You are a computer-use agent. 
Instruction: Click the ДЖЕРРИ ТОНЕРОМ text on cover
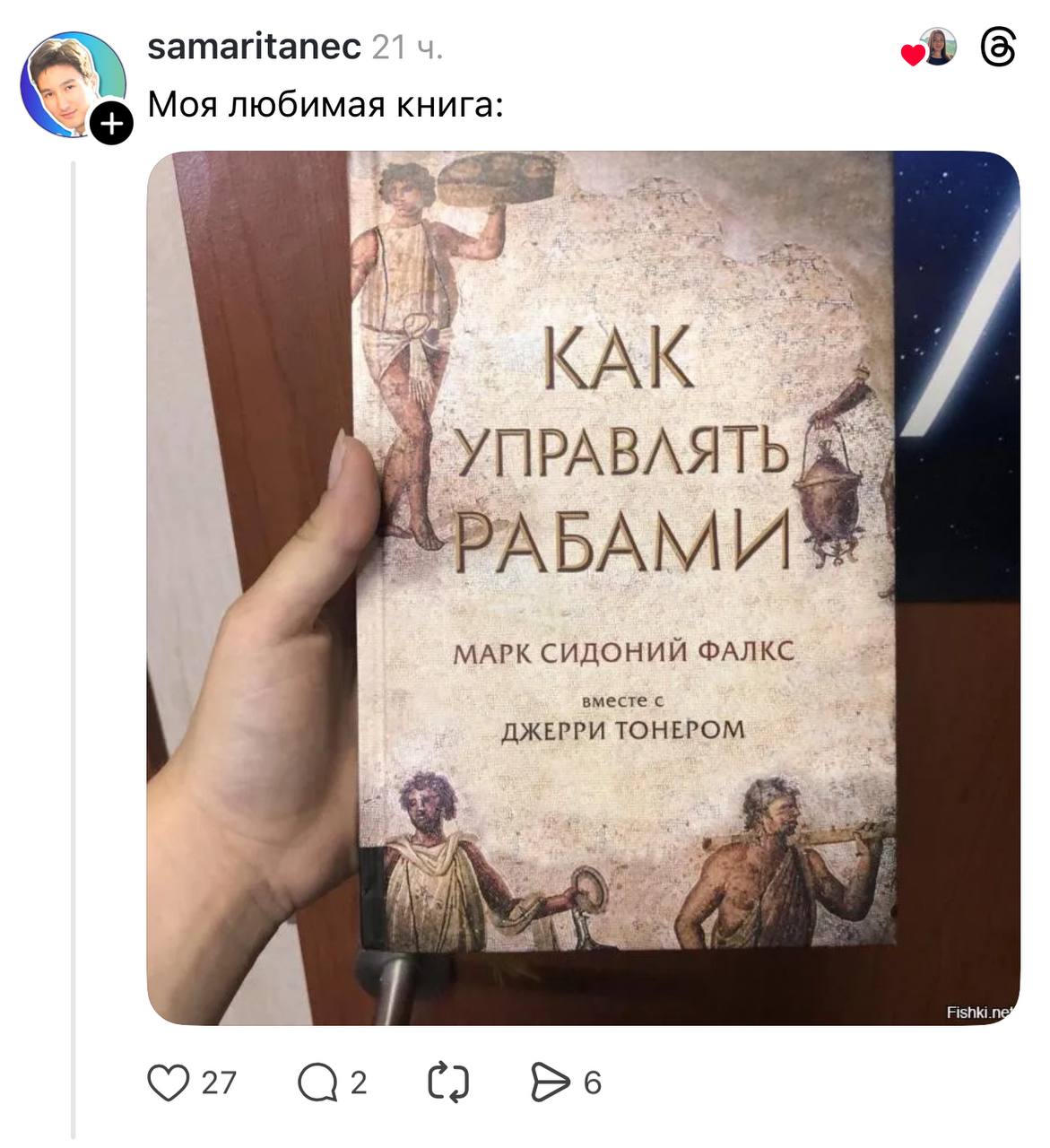tap(623, 729)
